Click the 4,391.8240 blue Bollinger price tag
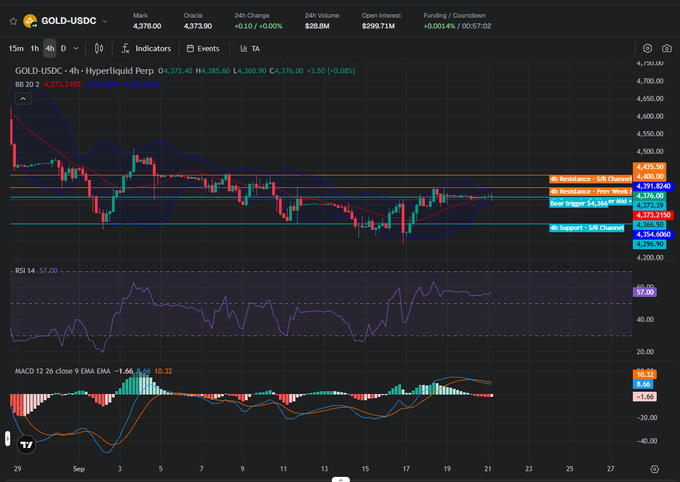The height and width of the screenshot is (482, 680). click(653, 186)
